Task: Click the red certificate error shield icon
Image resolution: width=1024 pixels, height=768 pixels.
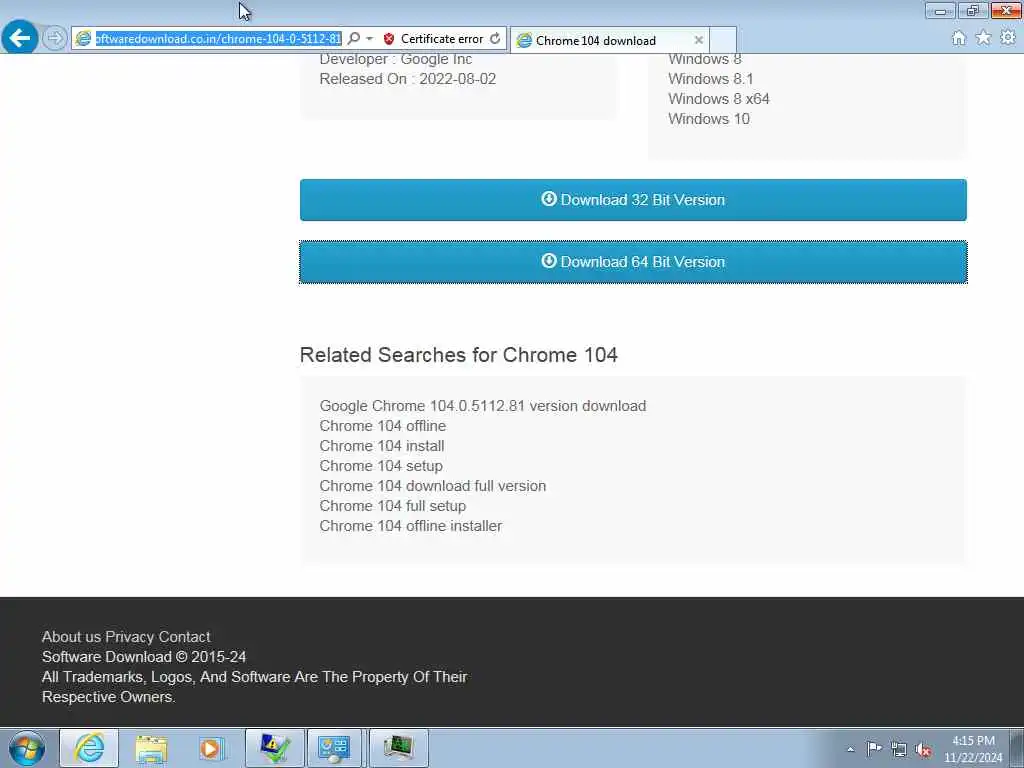Action: (x=389, y=39)
